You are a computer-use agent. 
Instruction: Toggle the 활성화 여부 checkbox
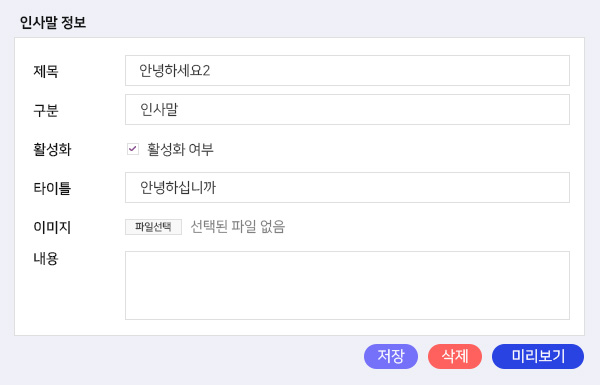pyautogui.click(x=133, y=149)
